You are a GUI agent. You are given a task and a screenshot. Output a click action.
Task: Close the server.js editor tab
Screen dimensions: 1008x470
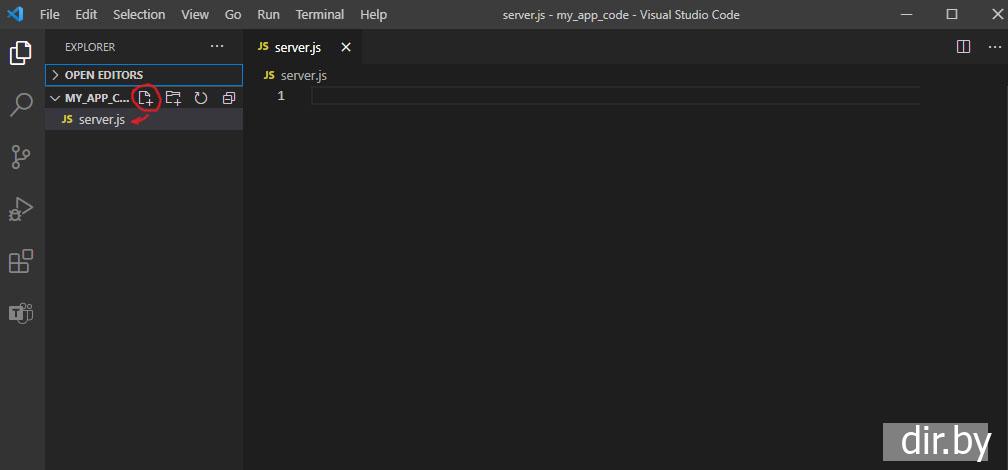pyautogui.click(x=346, y=47)
